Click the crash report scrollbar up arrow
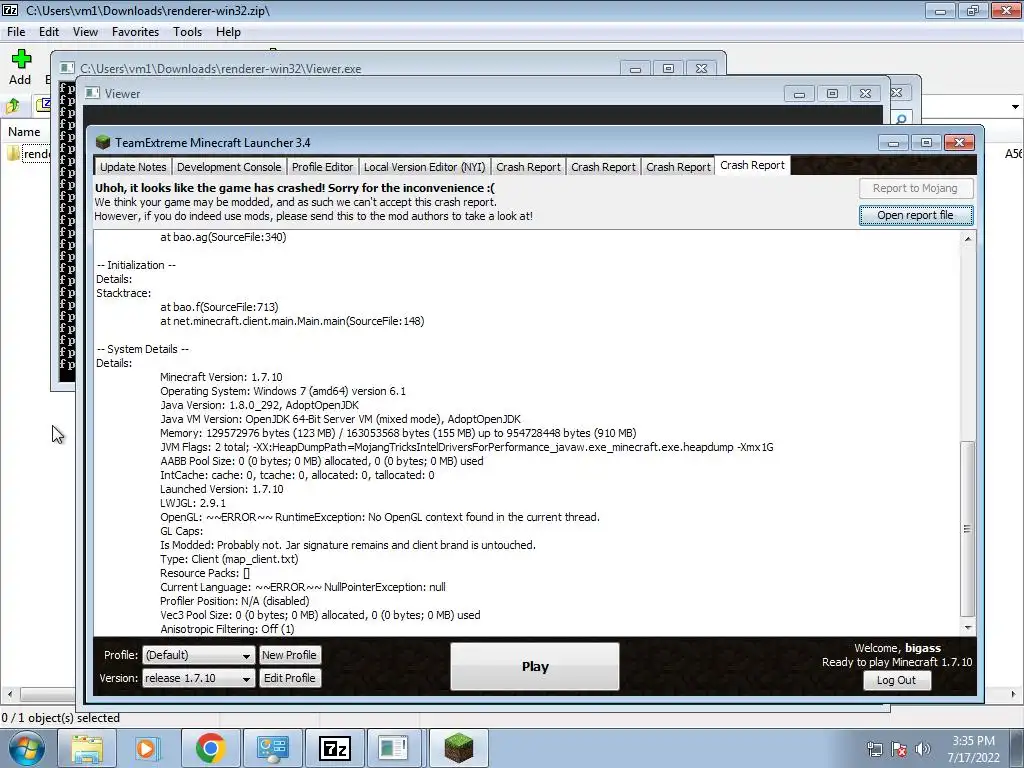Viewport: 1024px width, 768px height. point(968,238)
